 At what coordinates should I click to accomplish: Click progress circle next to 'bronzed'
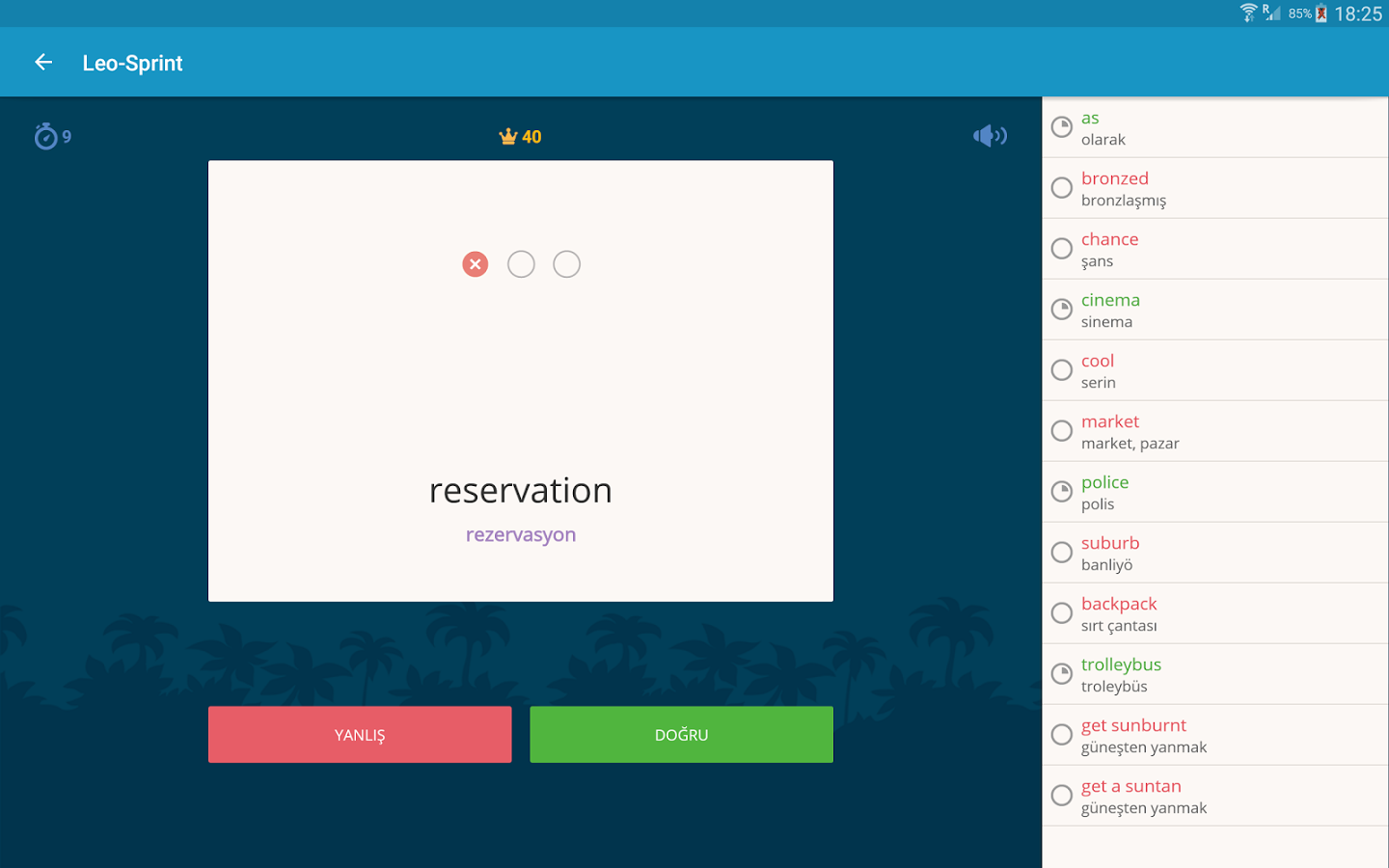click(1062, 188)
